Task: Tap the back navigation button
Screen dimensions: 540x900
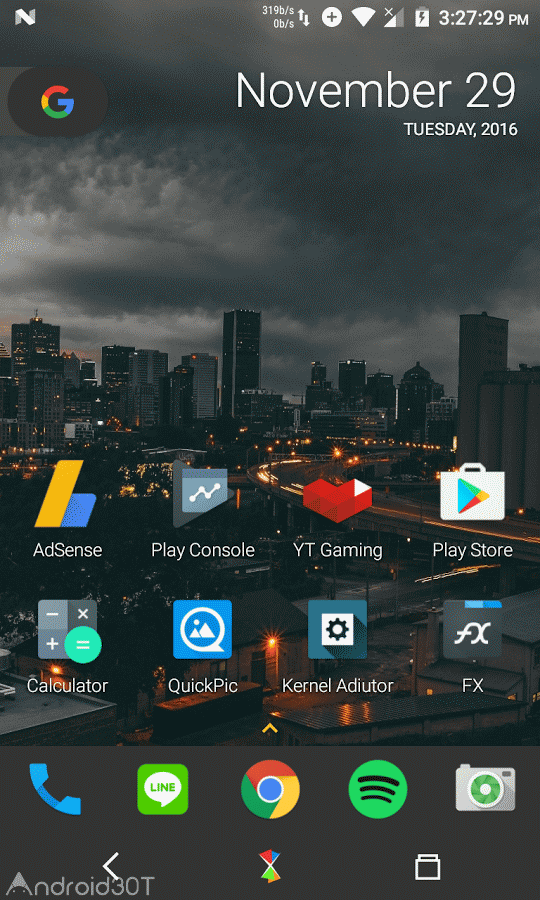Action: [111, 866]
